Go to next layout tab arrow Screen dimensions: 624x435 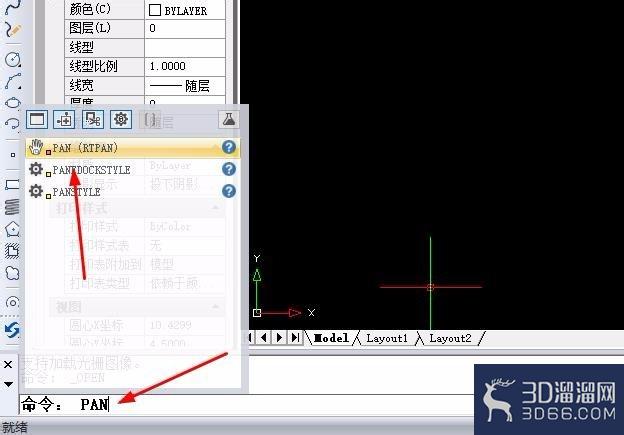coord(279,338)
